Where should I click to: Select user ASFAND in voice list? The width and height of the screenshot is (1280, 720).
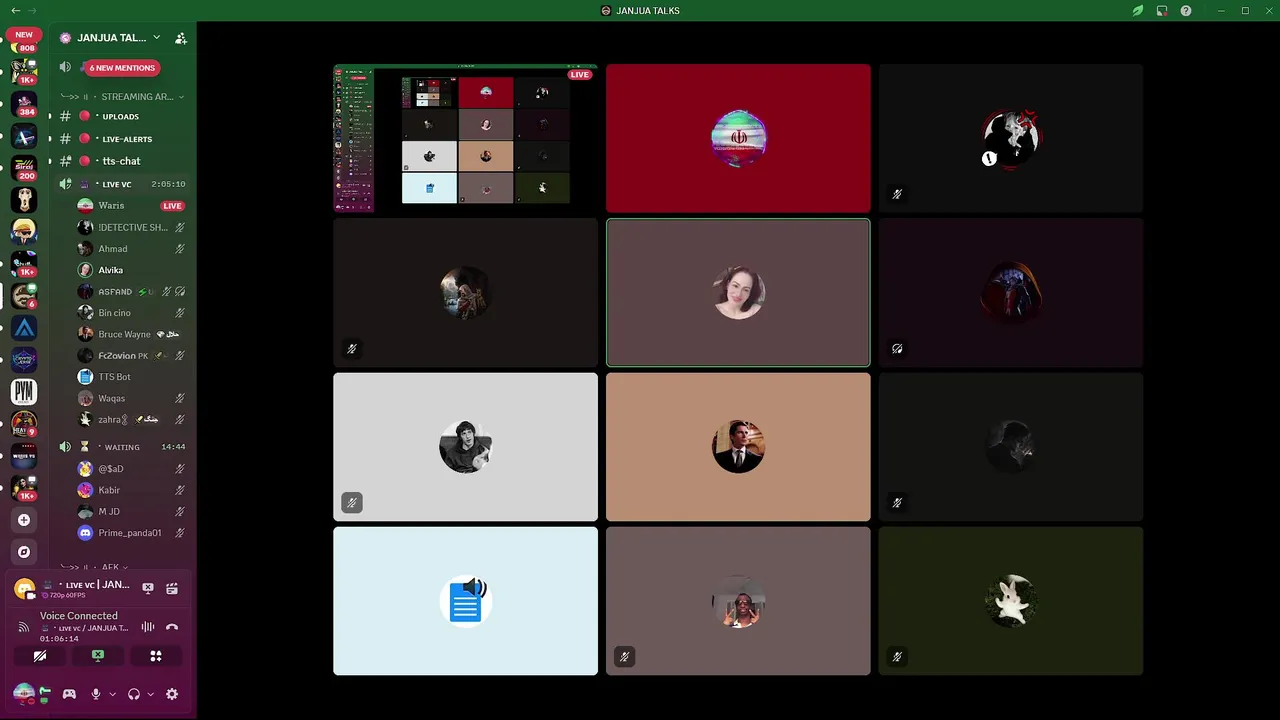[132, 292]
